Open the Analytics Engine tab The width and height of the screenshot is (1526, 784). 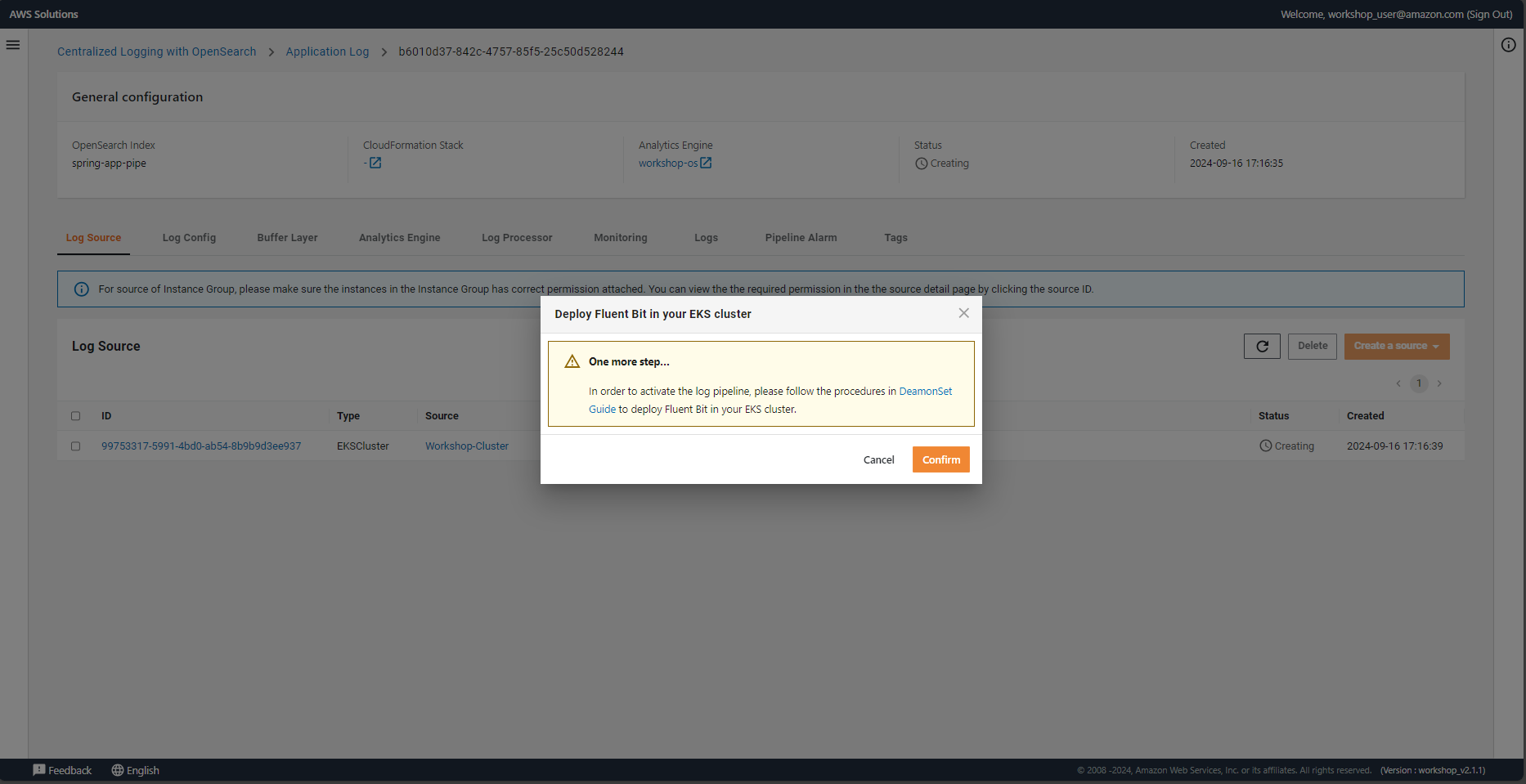point(399,238)
